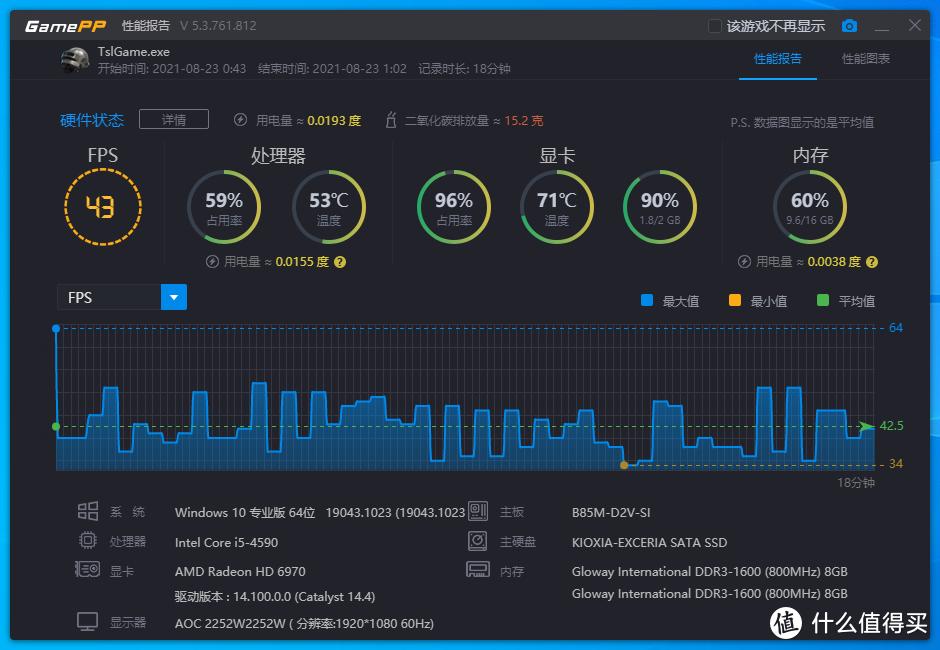The image size is (940, 650).
Task: Click the 显卡 graphics card icon
Action: [90, 570]
